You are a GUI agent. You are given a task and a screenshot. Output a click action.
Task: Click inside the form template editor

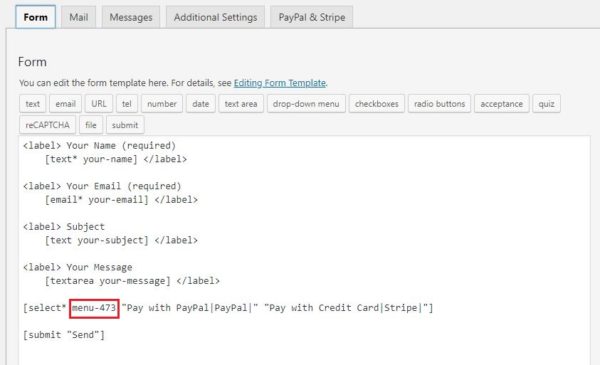(x=304, y=251)
